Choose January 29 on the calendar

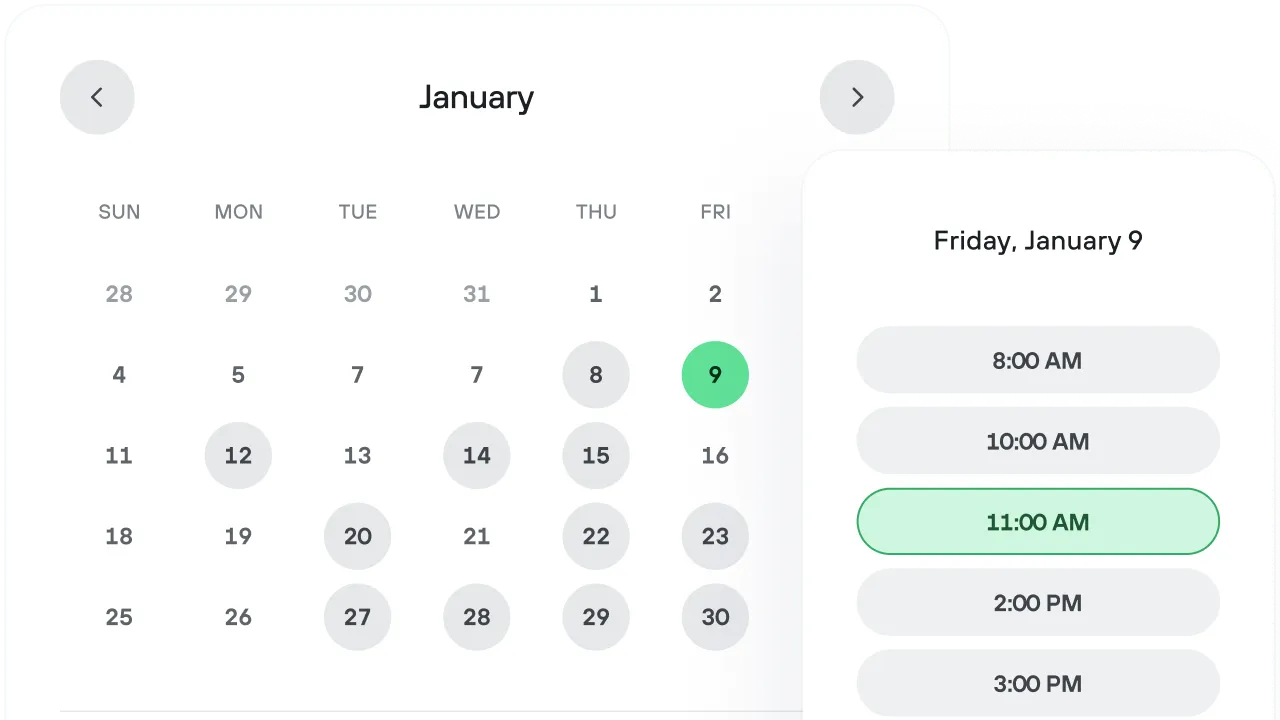[596, 617]
